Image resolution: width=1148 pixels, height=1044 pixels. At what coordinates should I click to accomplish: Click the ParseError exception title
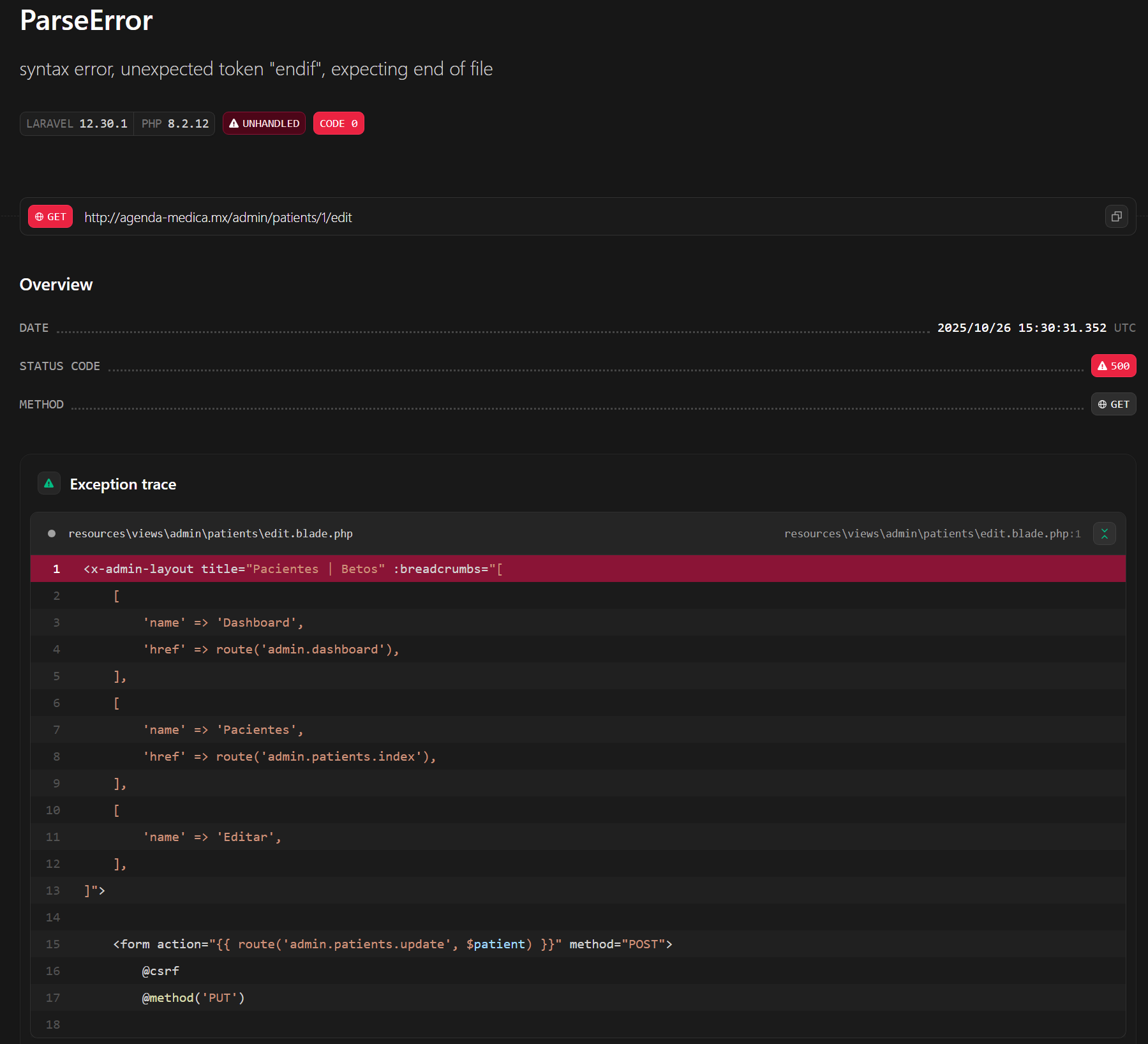point(86,20)
